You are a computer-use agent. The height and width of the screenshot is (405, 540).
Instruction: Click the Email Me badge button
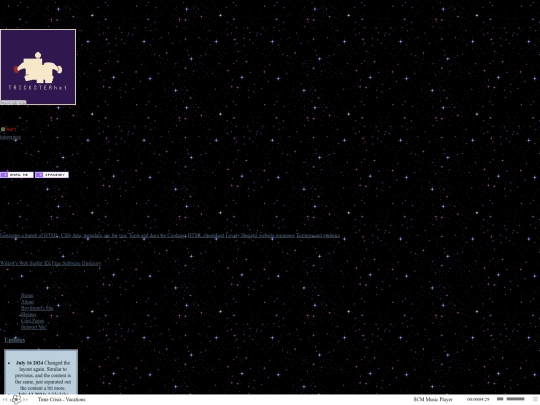tap(17, 175)
